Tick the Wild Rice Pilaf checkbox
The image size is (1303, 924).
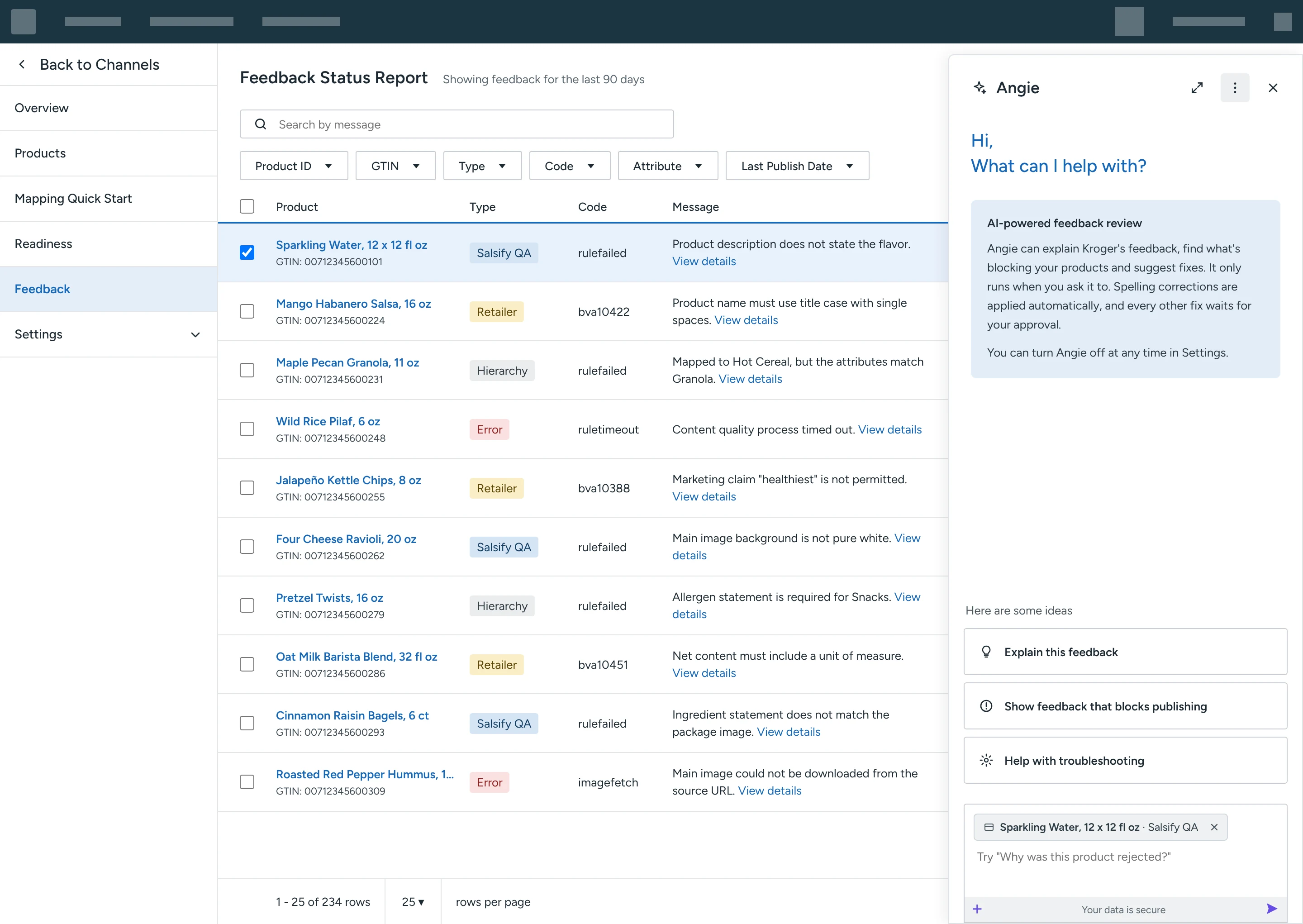click(x=247, y=429)
